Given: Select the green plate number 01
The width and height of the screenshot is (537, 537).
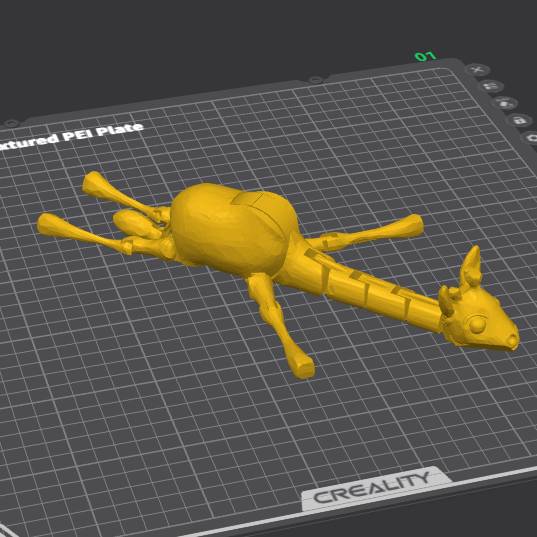Looking at the screenshot, I should 425,56.
